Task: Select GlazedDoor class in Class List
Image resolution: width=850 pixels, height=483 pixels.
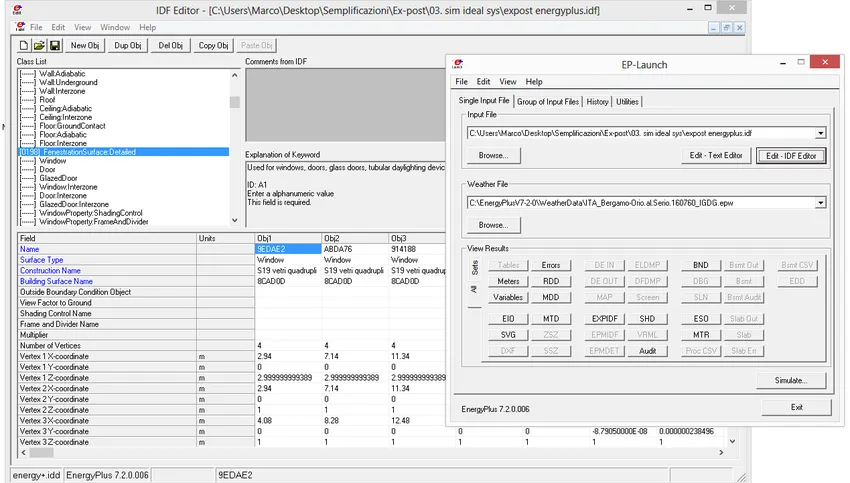Action: pos(58,178)
